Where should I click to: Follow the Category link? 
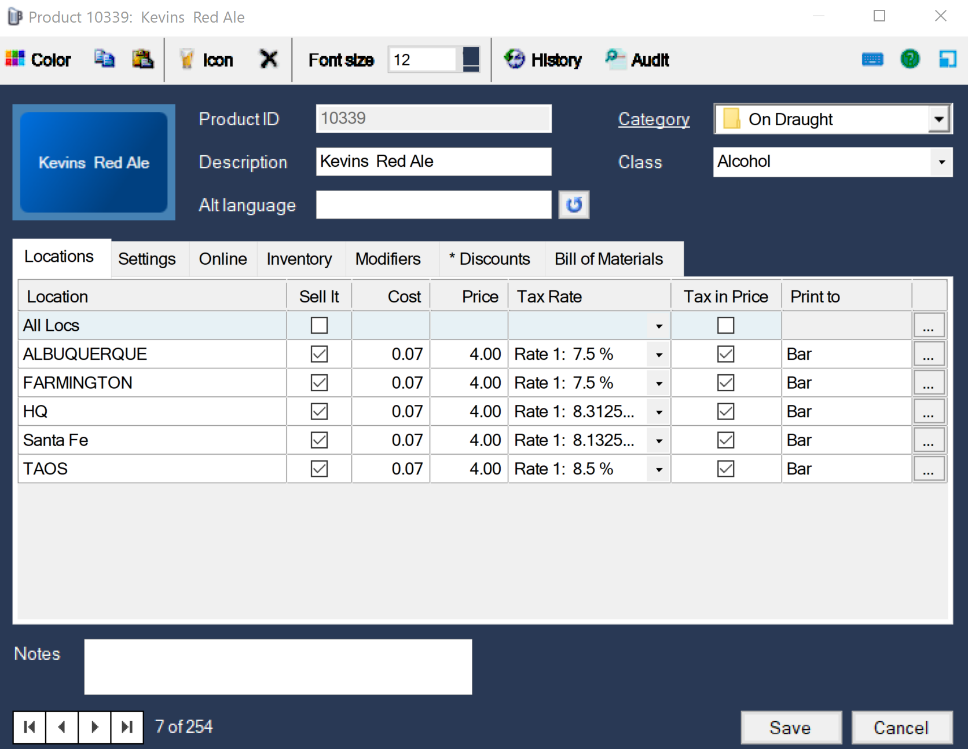click(654, 119)
